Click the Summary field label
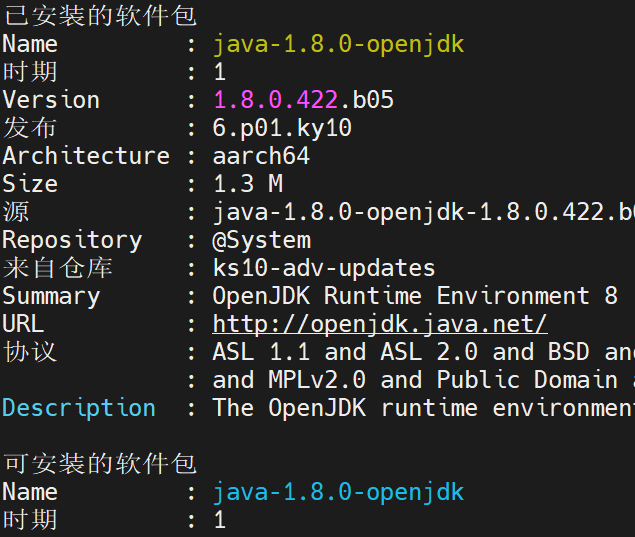 51,296
